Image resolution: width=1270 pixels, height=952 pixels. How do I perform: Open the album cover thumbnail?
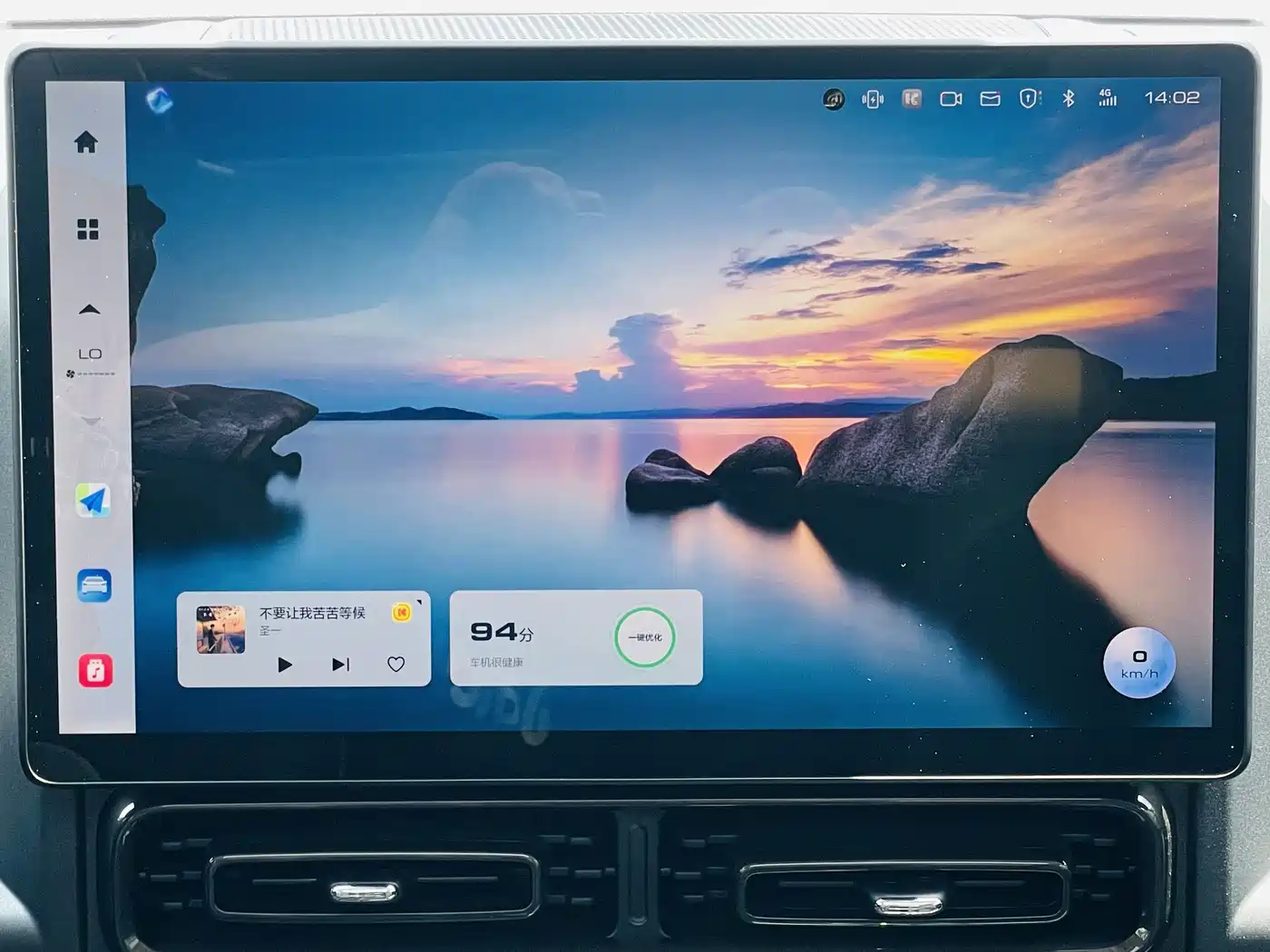pos(220,629)
